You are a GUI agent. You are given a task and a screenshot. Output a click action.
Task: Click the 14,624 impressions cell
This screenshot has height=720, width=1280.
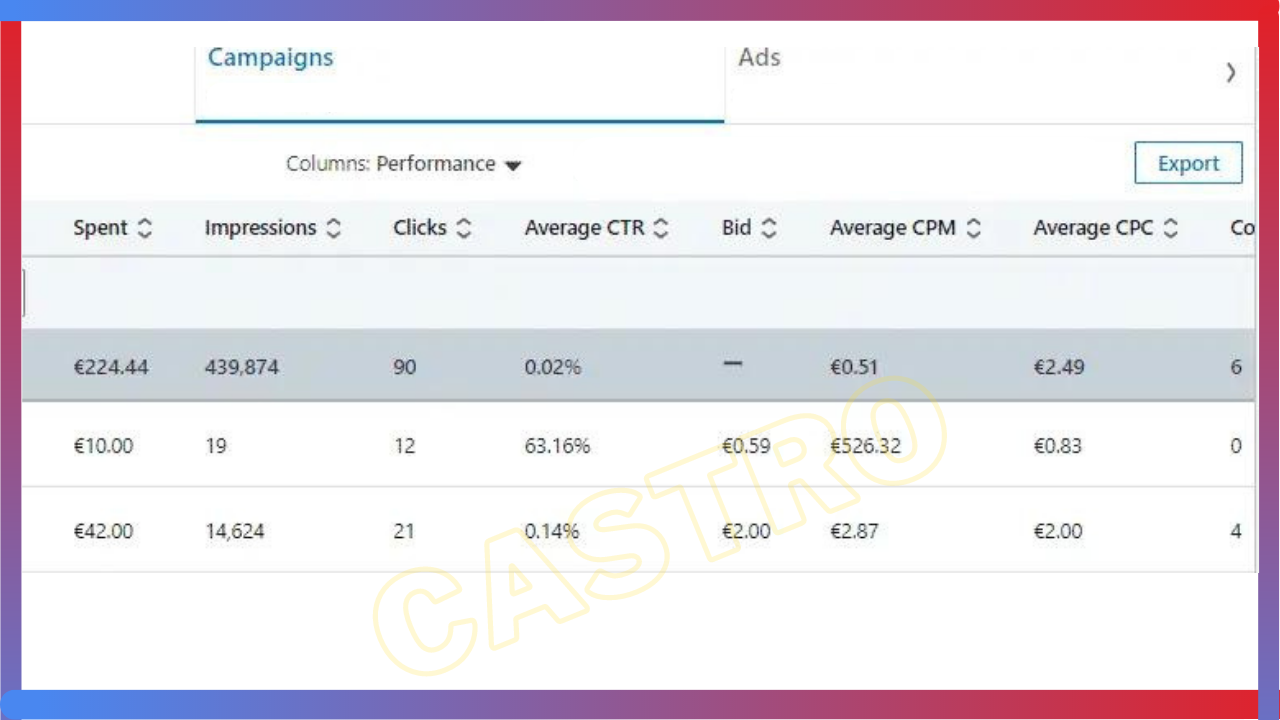[235, 532]
